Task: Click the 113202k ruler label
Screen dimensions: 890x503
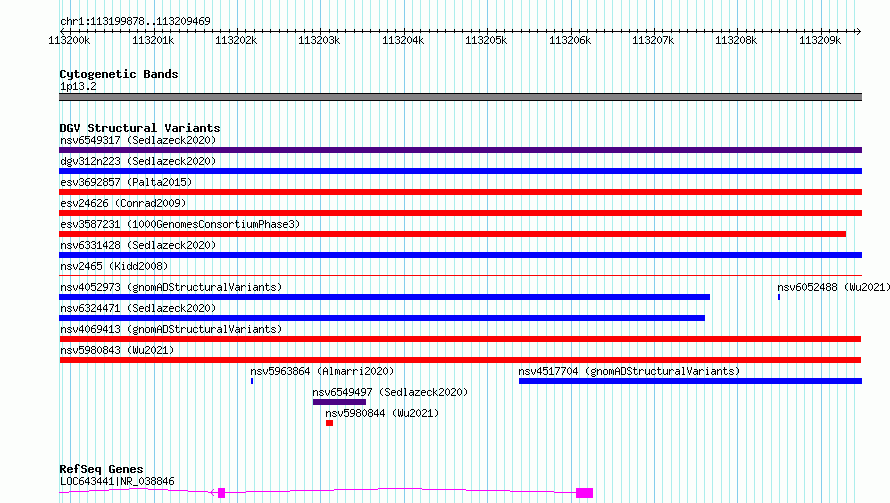Action: click(236, 40)
